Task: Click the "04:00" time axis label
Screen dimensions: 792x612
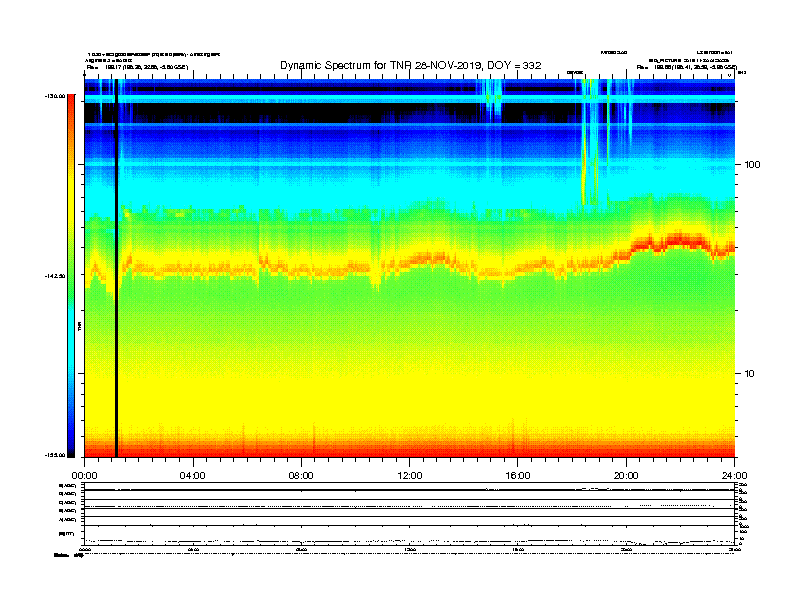Action: 193,476
